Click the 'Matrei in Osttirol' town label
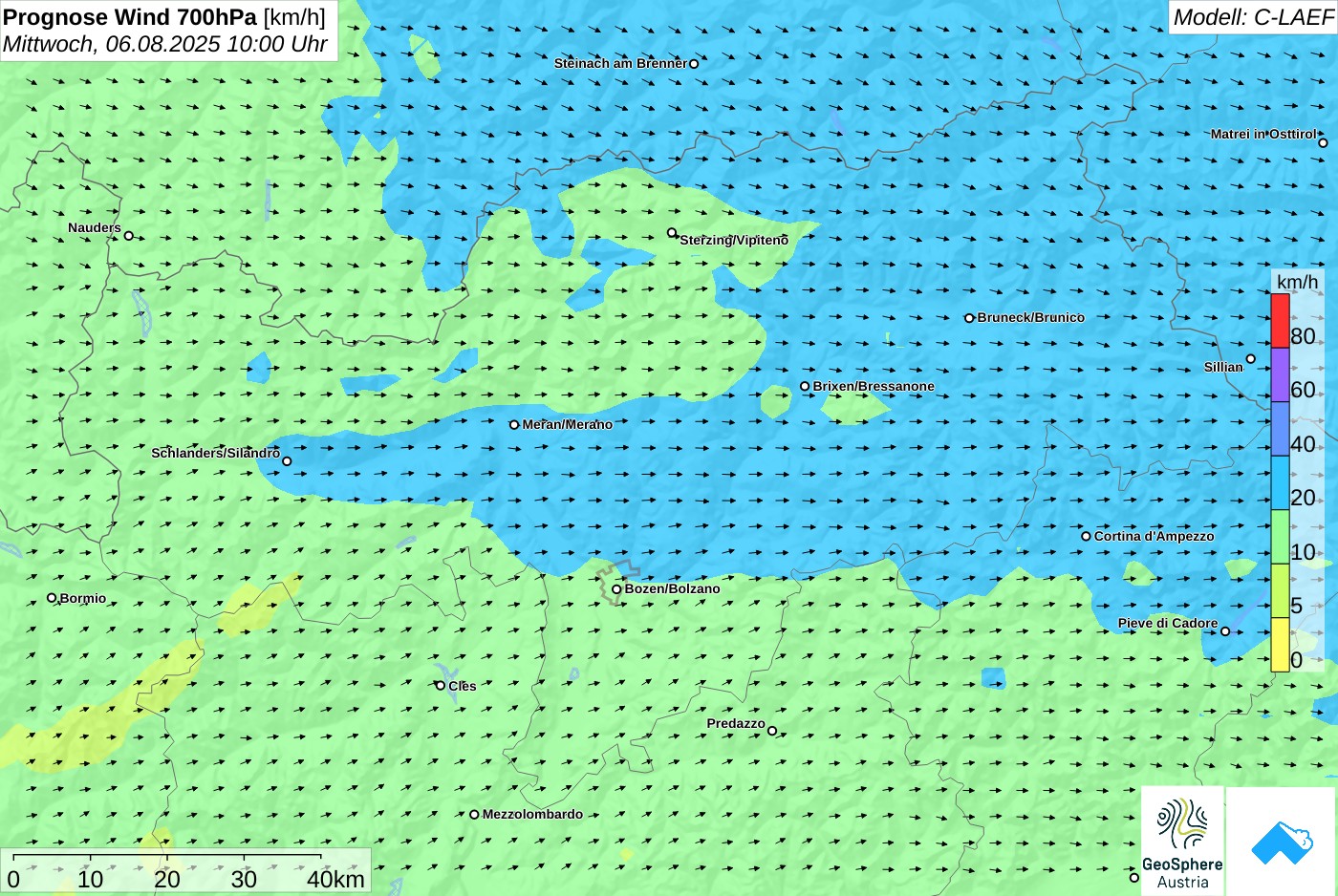This screenshot has height=896, width=1338. tap(1263, 134)
